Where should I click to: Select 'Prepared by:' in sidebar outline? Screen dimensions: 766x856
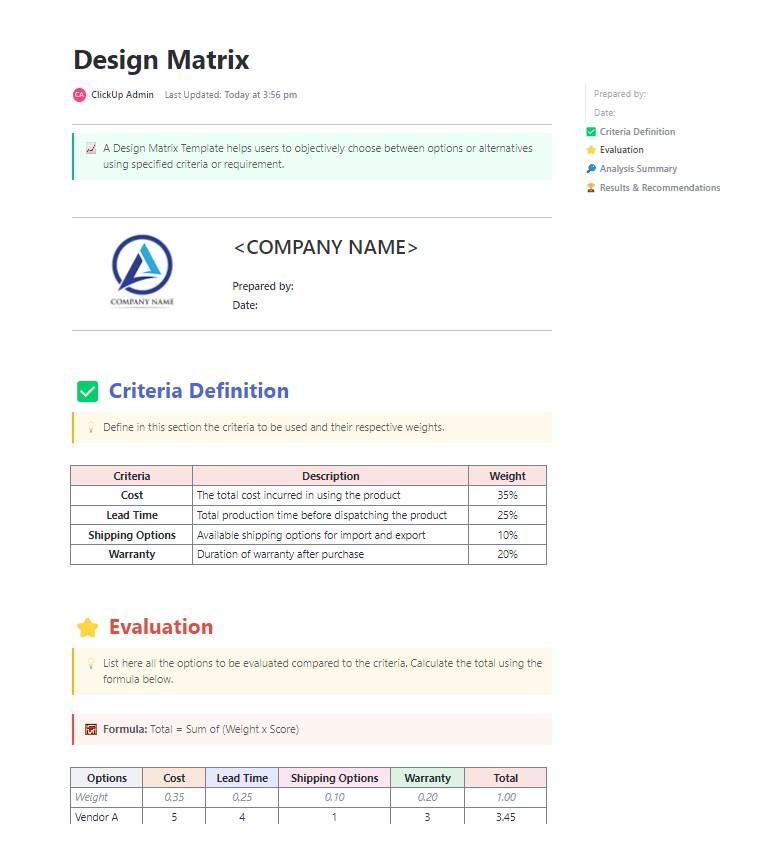tap(620, 94)
